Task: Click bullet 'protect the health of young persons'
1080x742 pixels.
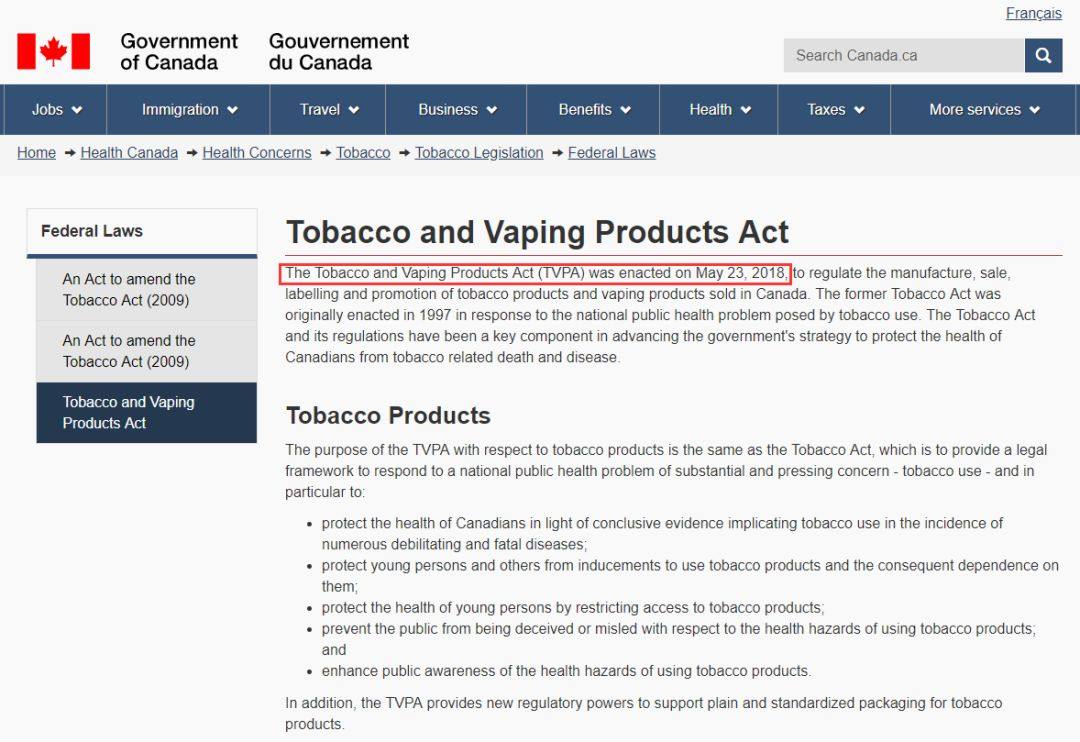Action: pyautogui.click(x=572, y=608)
